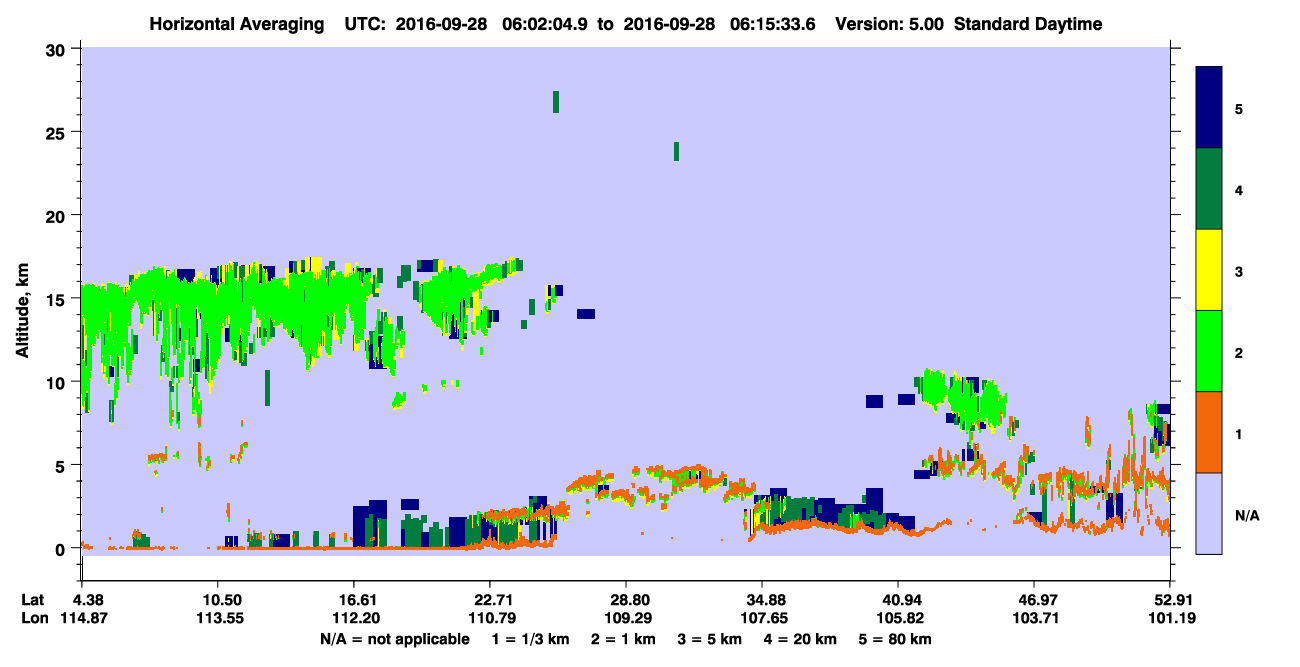Click the y-axis tick label 10
1300x667 pixels.
tap(58, 382)
